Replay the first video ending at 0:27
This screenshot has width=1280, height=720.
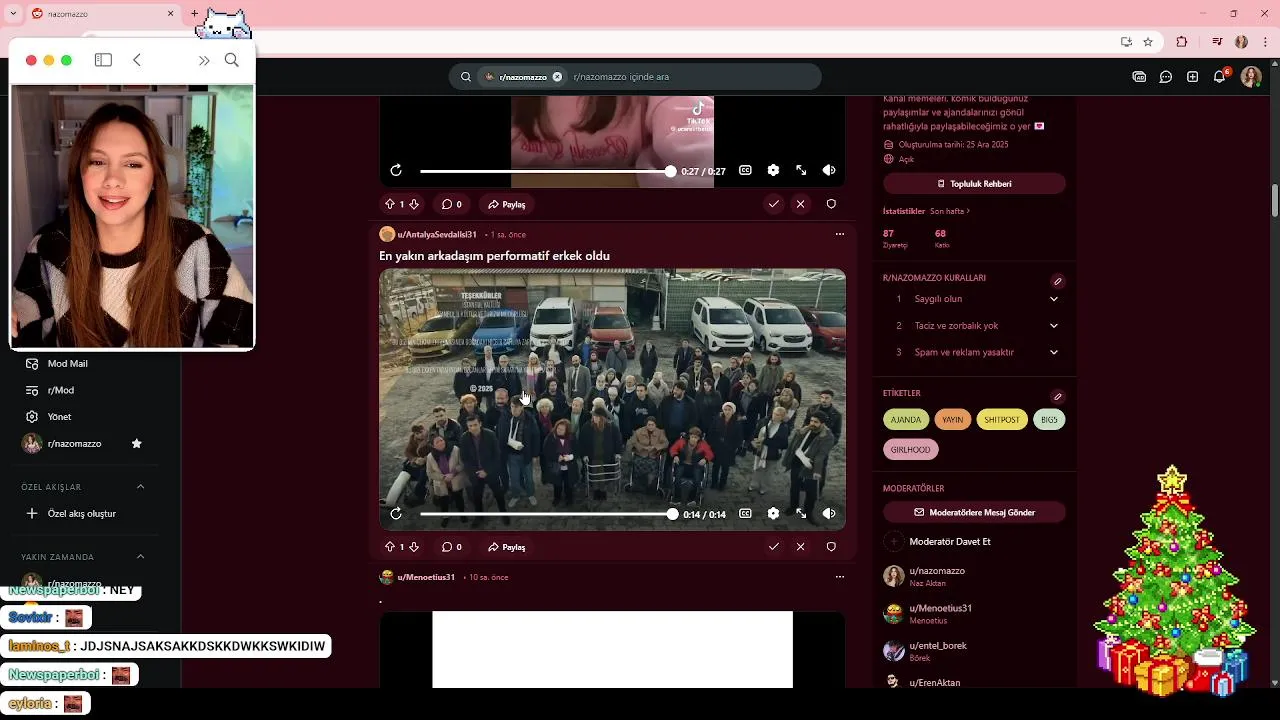pyautogui.click(x=396, y=170)
